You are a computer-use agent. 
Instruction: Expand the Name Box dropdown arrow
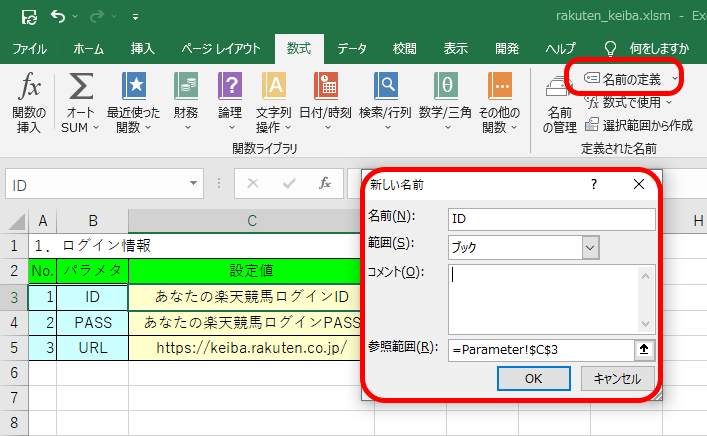193,183
